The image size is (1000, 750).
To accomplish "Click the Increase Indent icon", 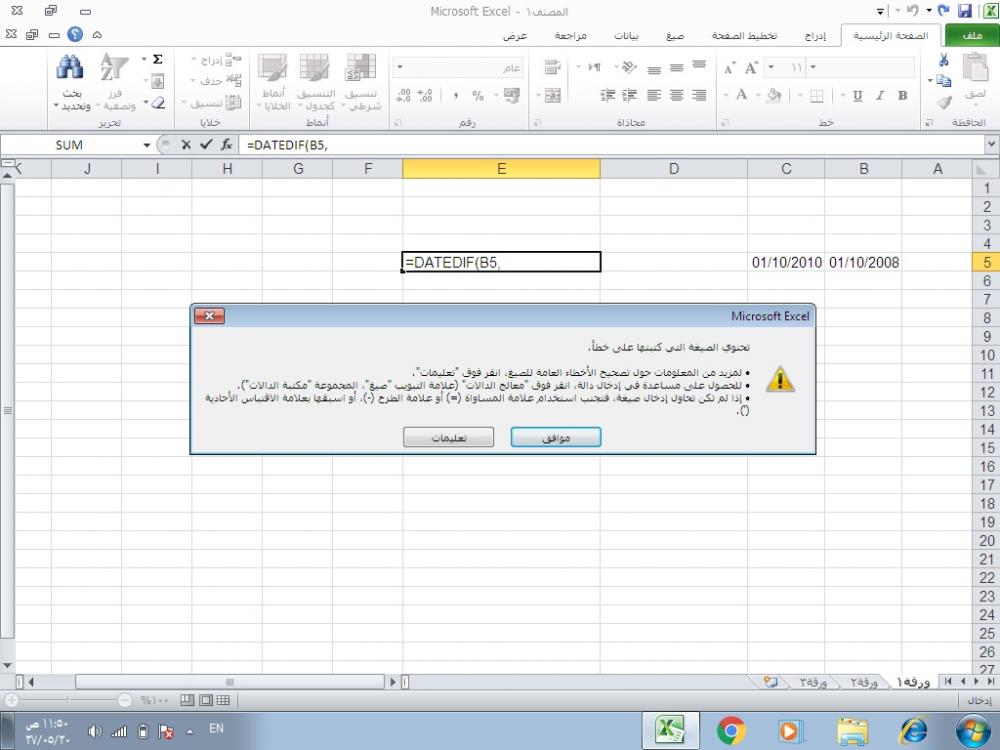I will pyautogui.click(x=608, y=96).
